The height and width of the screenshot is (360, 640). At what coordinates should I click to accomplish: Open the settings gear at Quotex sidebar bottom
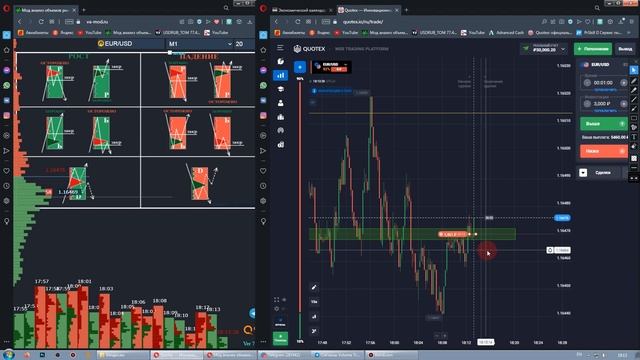pyautogui.click(x=276, y=309)
